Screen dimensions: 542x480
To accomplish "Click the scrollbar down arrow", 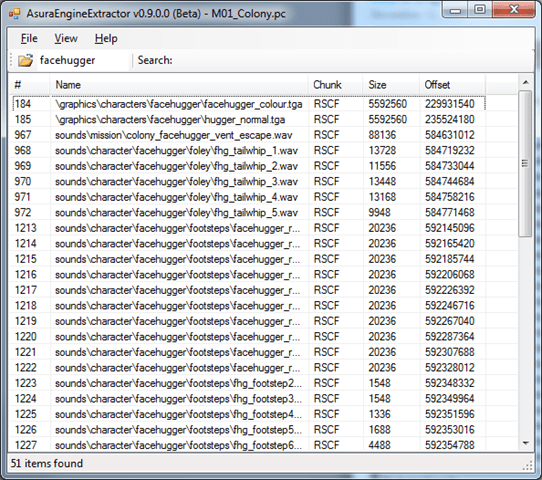I will pos(526,443).
